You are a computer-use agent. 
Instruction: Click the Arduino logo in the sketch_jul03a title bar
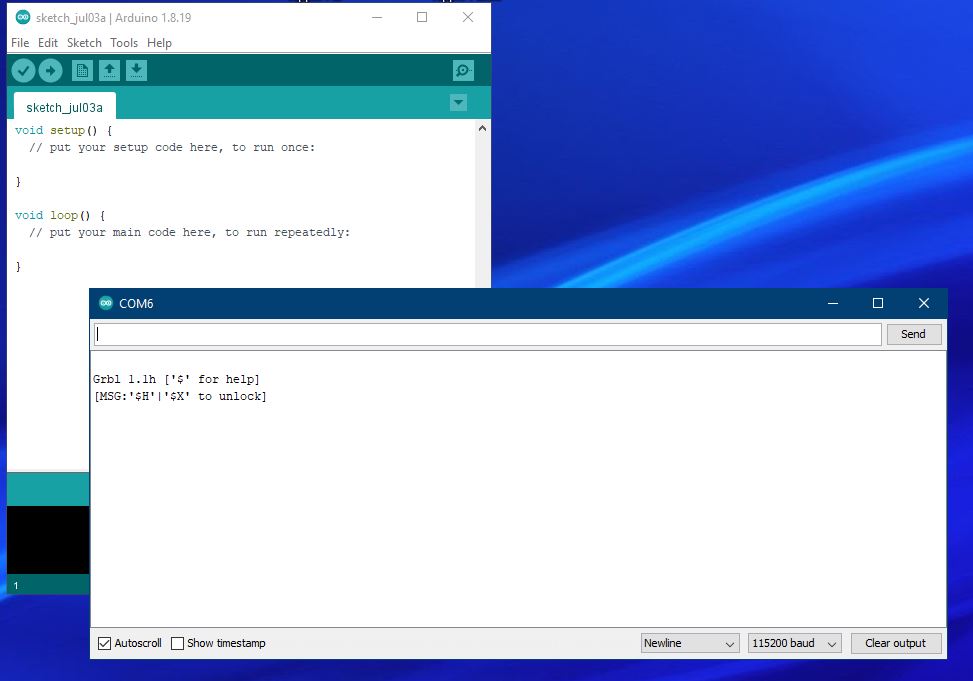[x=23, y=17]
